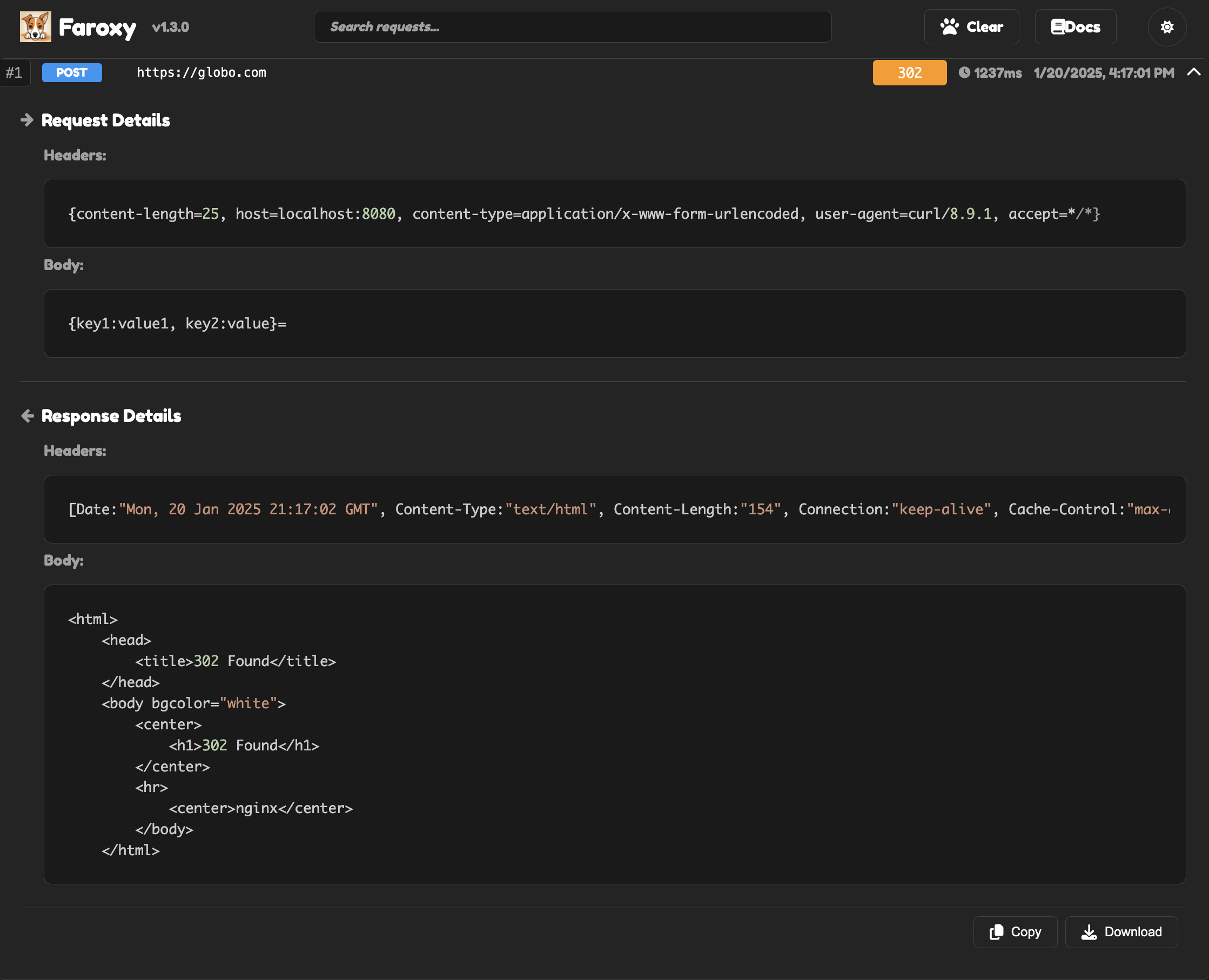Collapse request #1 with the chevron
Viewport: 1209px width, 980px height.
(1193, 72)
